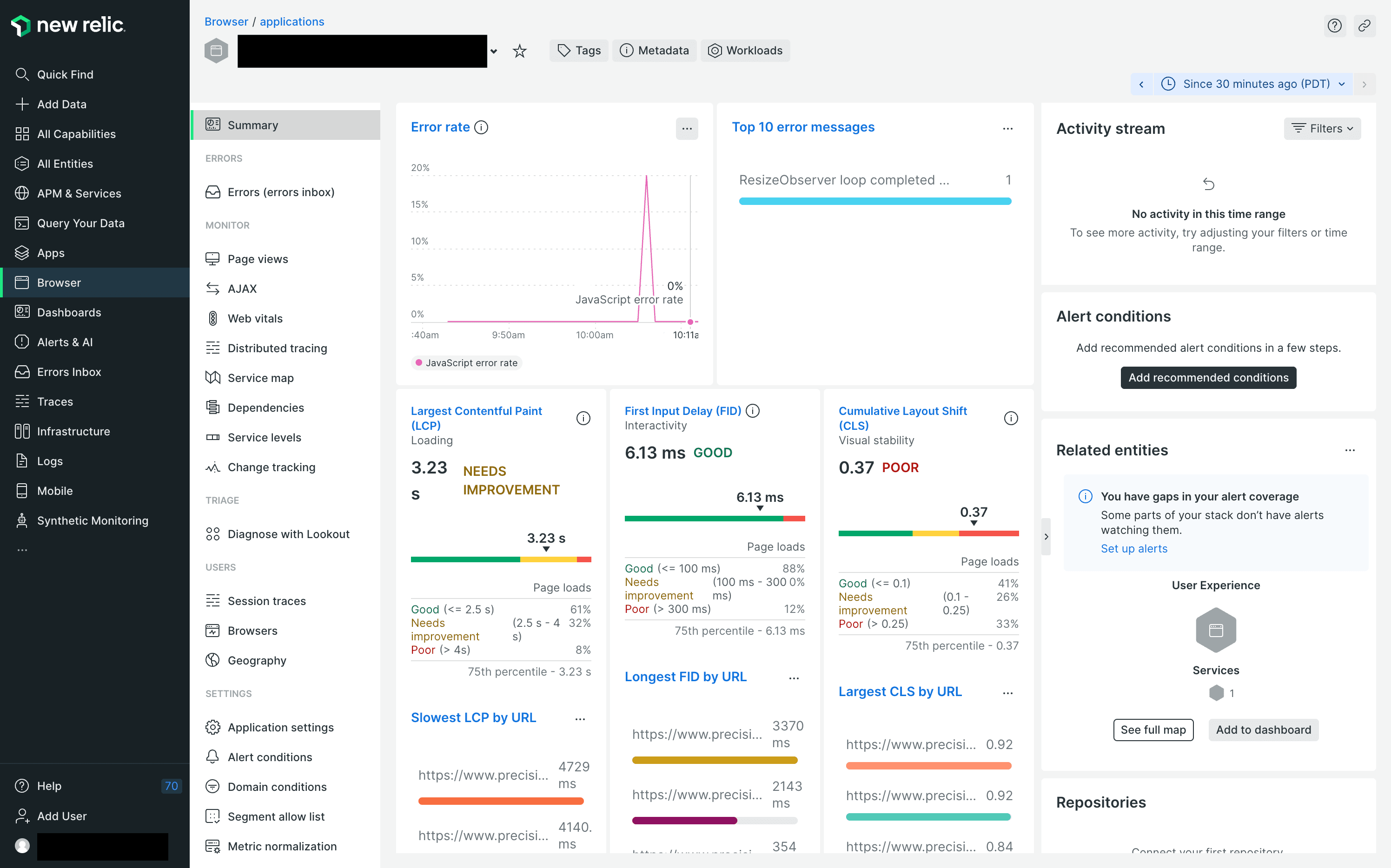The image size is (1391, 868).
Task: Open Application settings
Action: pyautogui.click(x=270, y=727)
